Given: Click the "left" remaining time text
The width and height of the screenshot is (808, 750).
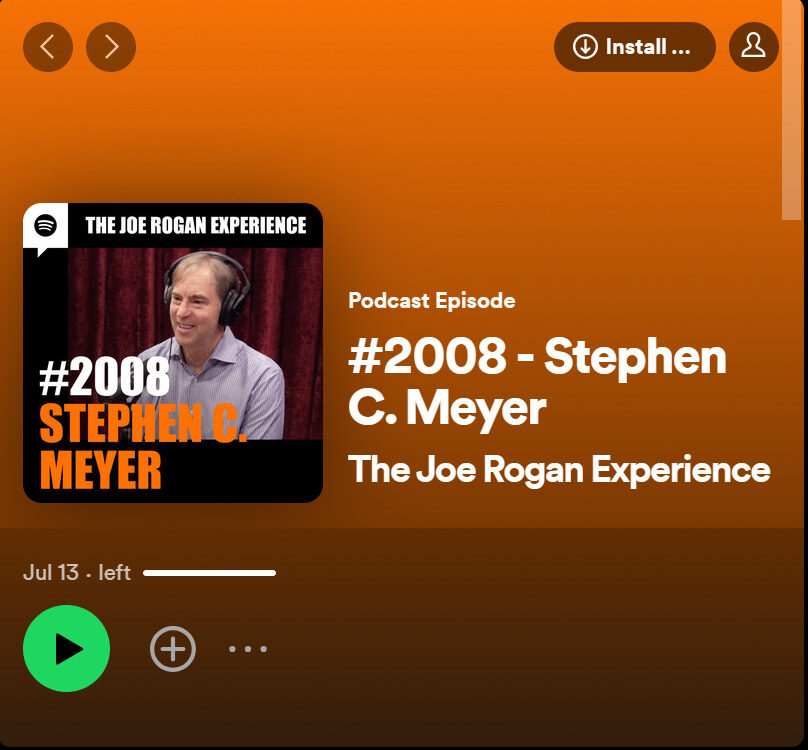Looking at the screenshot, I should [115, 573].
